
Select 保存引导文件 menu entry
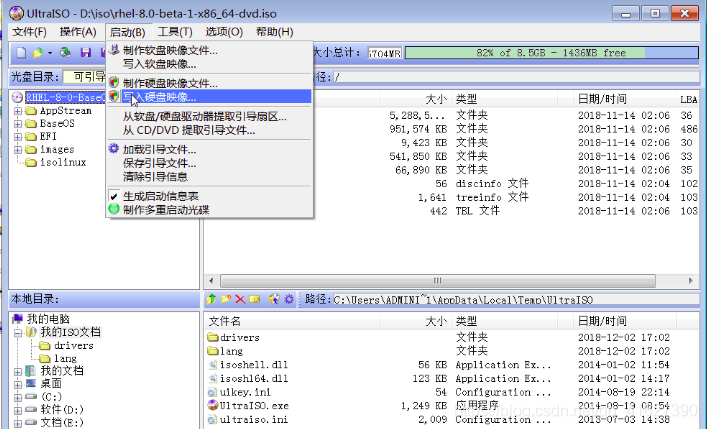(x=210, y=163)
